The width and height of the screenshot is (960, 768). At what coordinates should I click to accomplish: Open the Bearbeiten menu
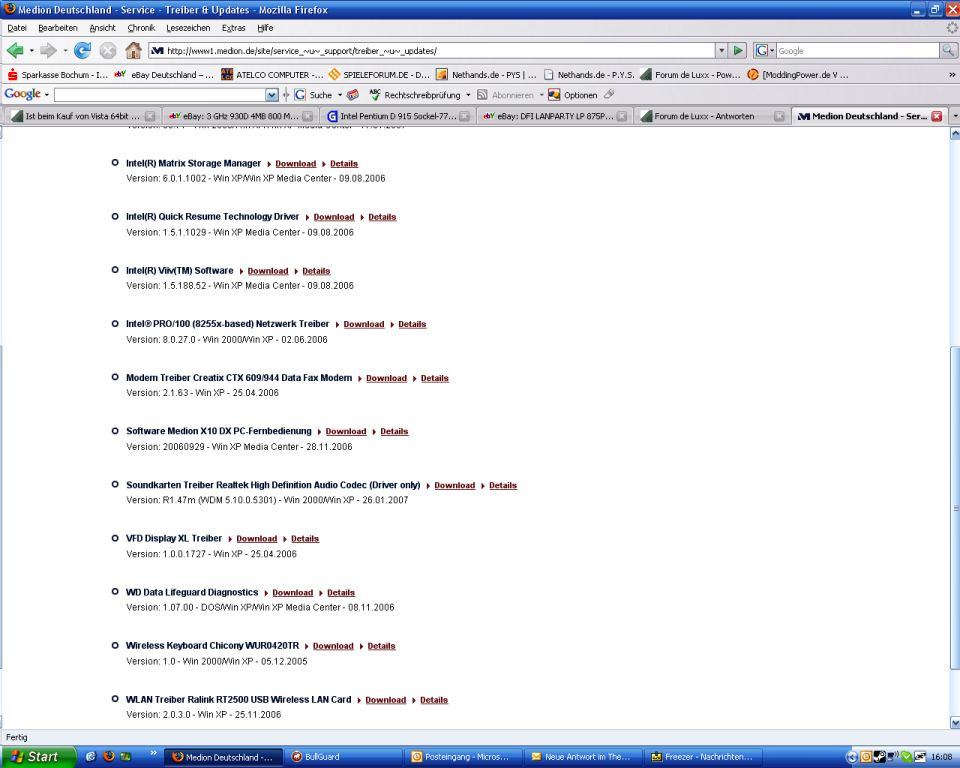[x=58, y=28]
